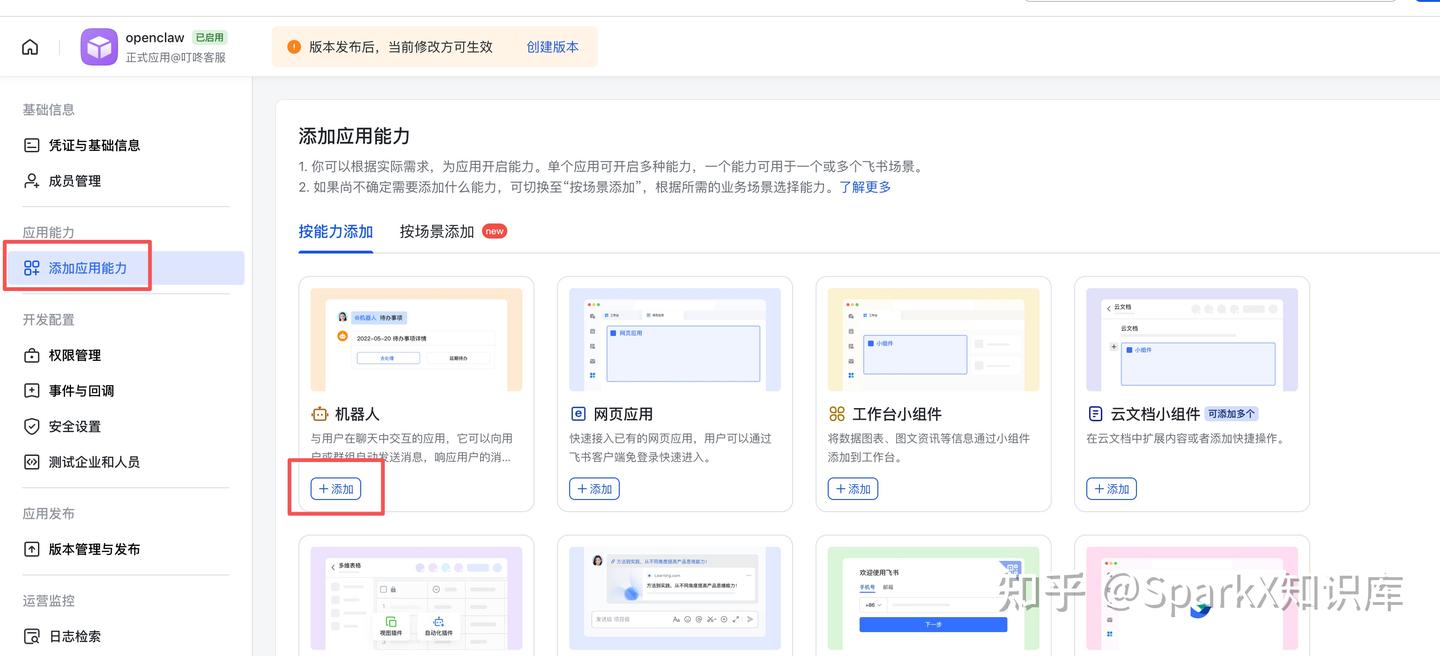Click the 云文档小组件 document icon
This screenshot has width=1440, height=656.
tap(1095, 414)
